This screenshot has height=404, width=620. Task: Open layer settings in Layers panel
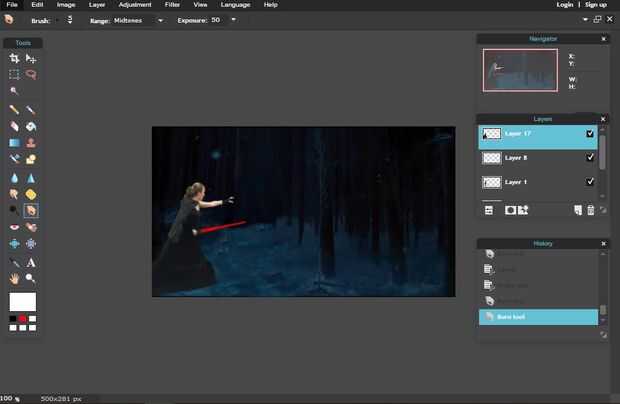[489, 210]
